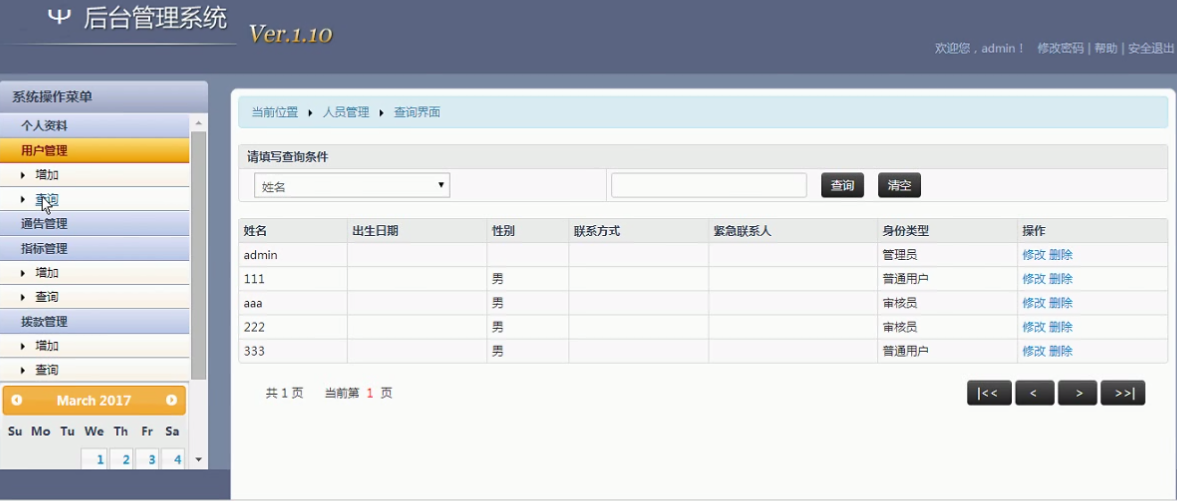This screenshot has width=1177, height=501.
Task: Go to previous page button
Action: (1034, 393)
